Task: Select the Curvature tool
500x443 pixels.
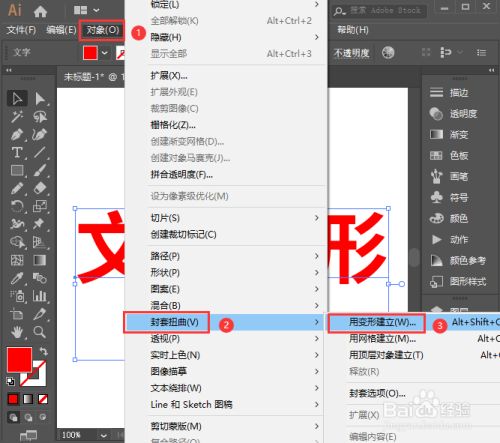Action: tap(40, 134)
